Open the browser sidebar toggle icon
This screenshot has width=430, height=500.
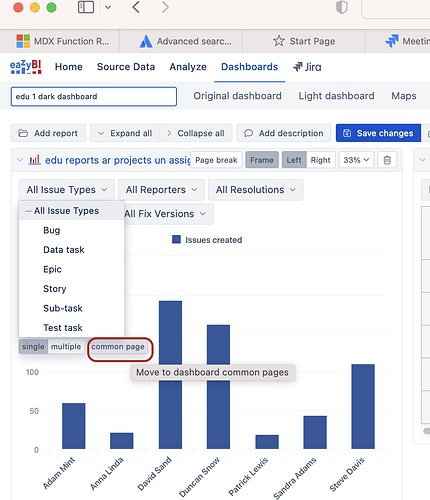(86, 7)
